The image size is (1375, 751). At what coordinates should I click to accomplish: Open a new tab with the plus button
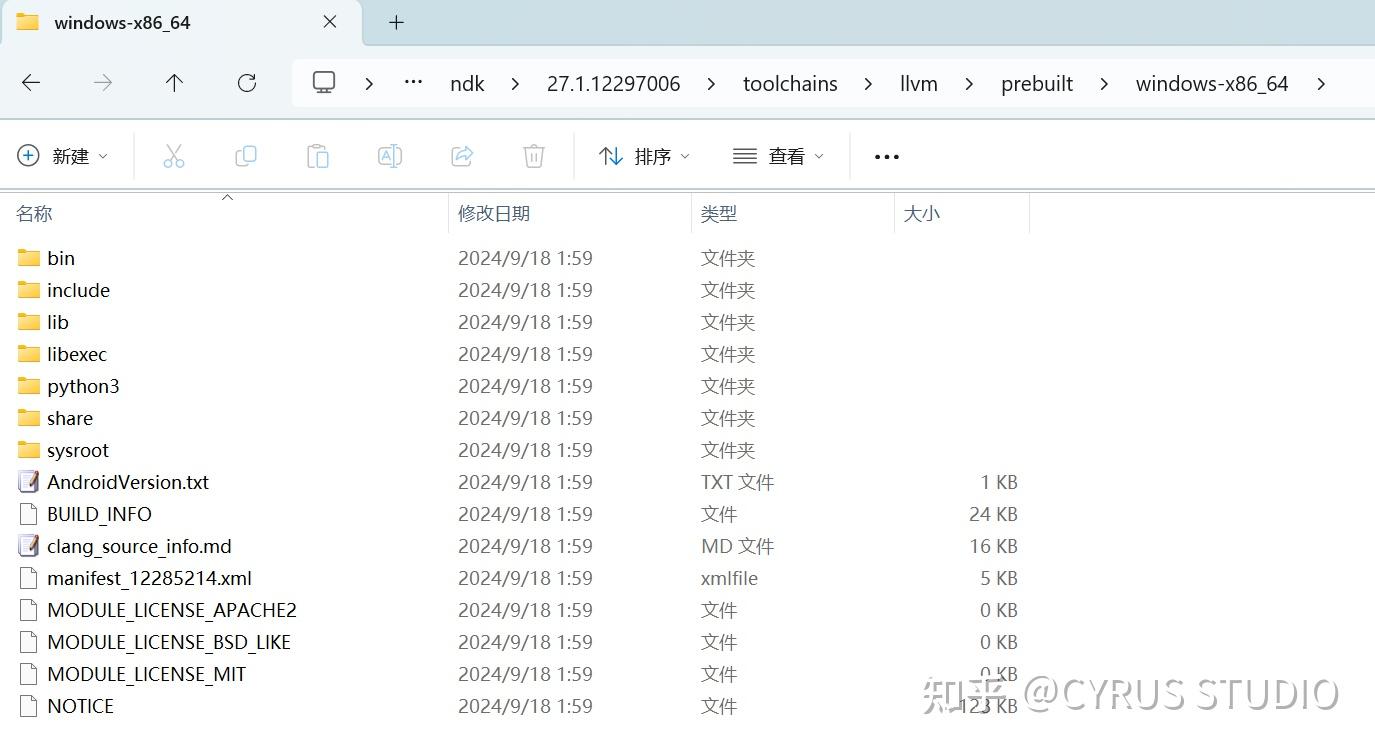point(395,21)
